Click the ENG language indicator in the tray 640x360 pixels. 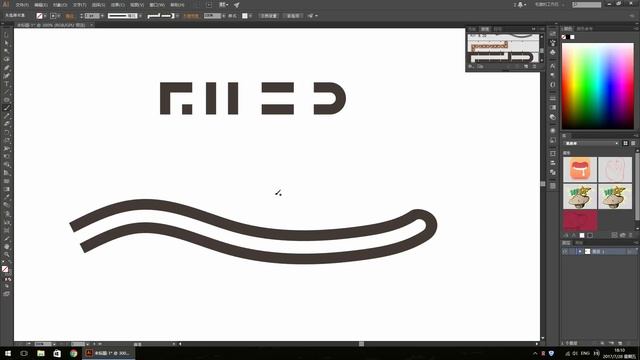coord(585,353)
